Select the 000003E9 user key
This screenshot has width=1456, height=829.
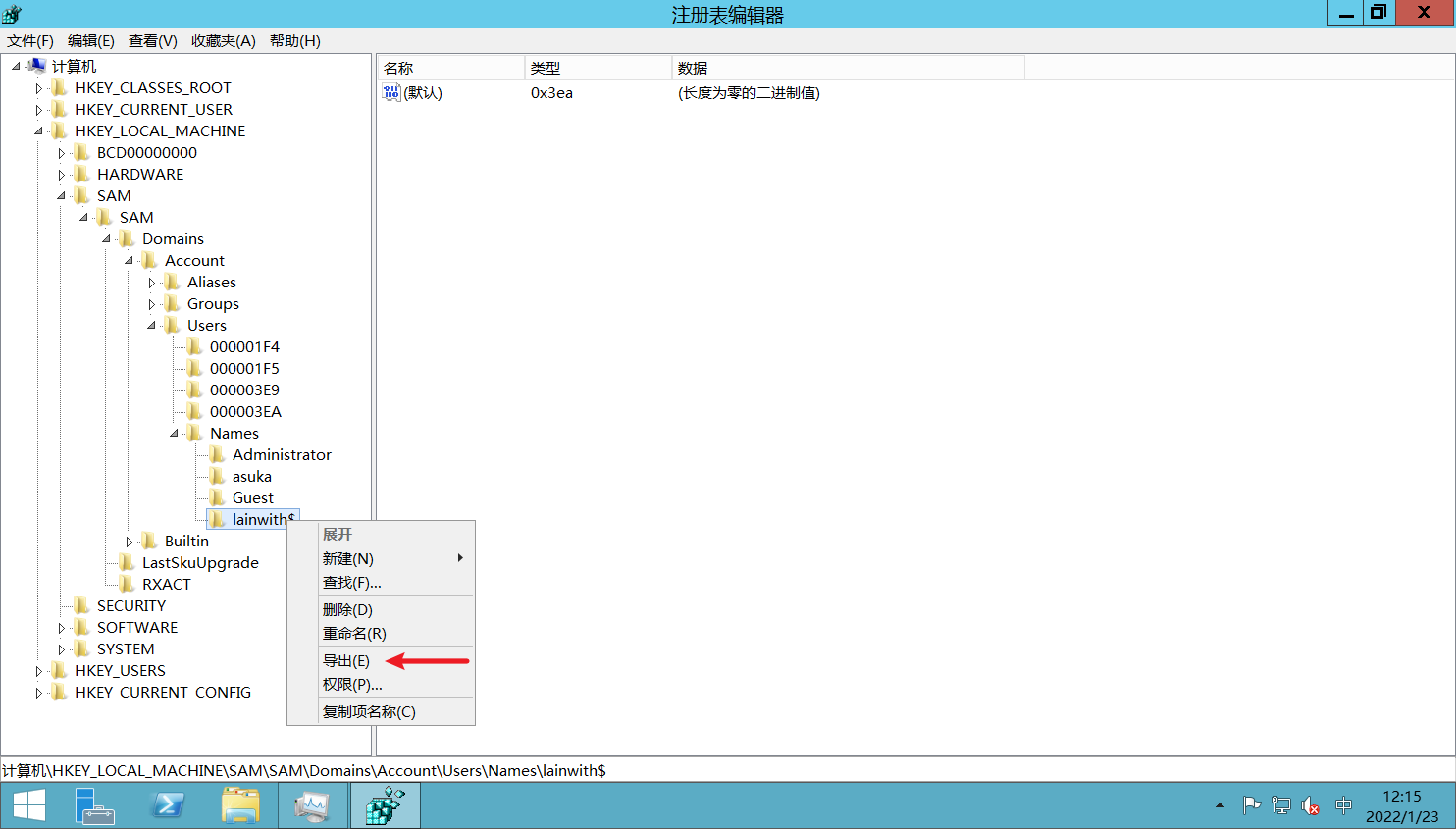coord(244,389)
